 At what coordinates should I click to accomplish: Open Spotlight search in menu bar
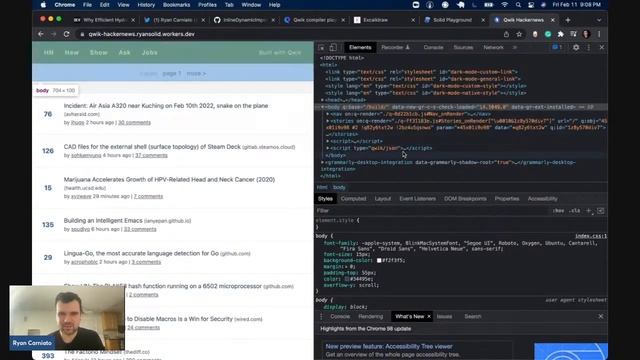(518, 5)
